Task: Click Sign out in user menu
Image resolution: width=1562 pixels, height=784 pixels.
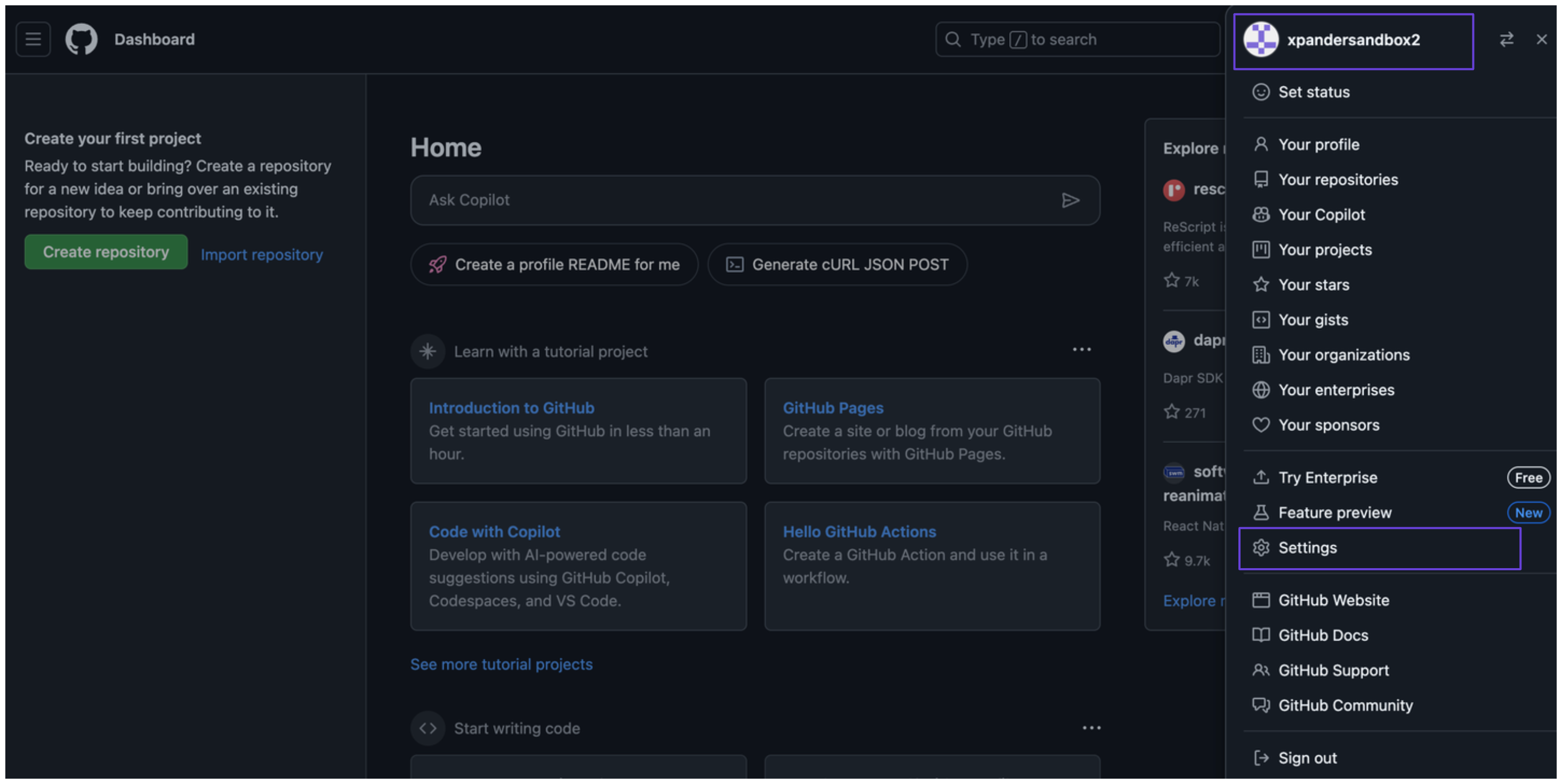Action: tap(1307, 758)
